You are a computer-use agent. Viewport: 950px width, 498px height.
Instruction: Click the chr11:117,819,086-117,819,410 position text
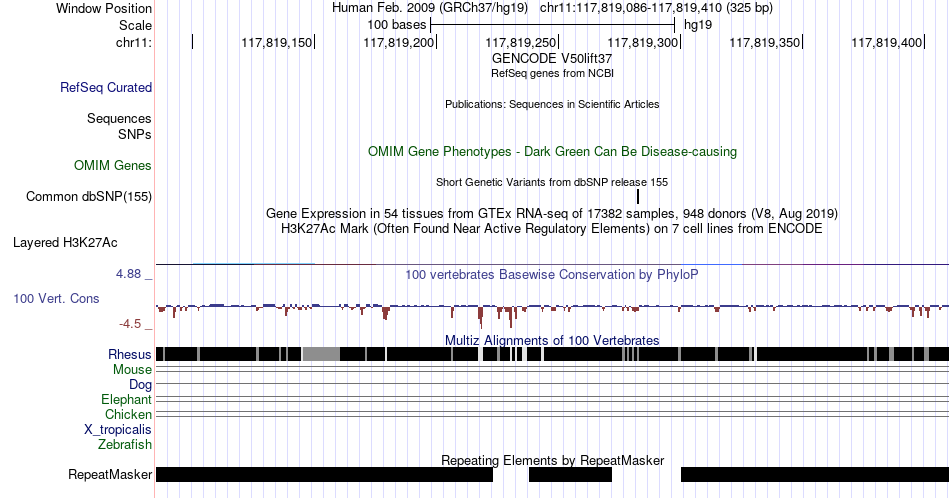pos(656,8)
